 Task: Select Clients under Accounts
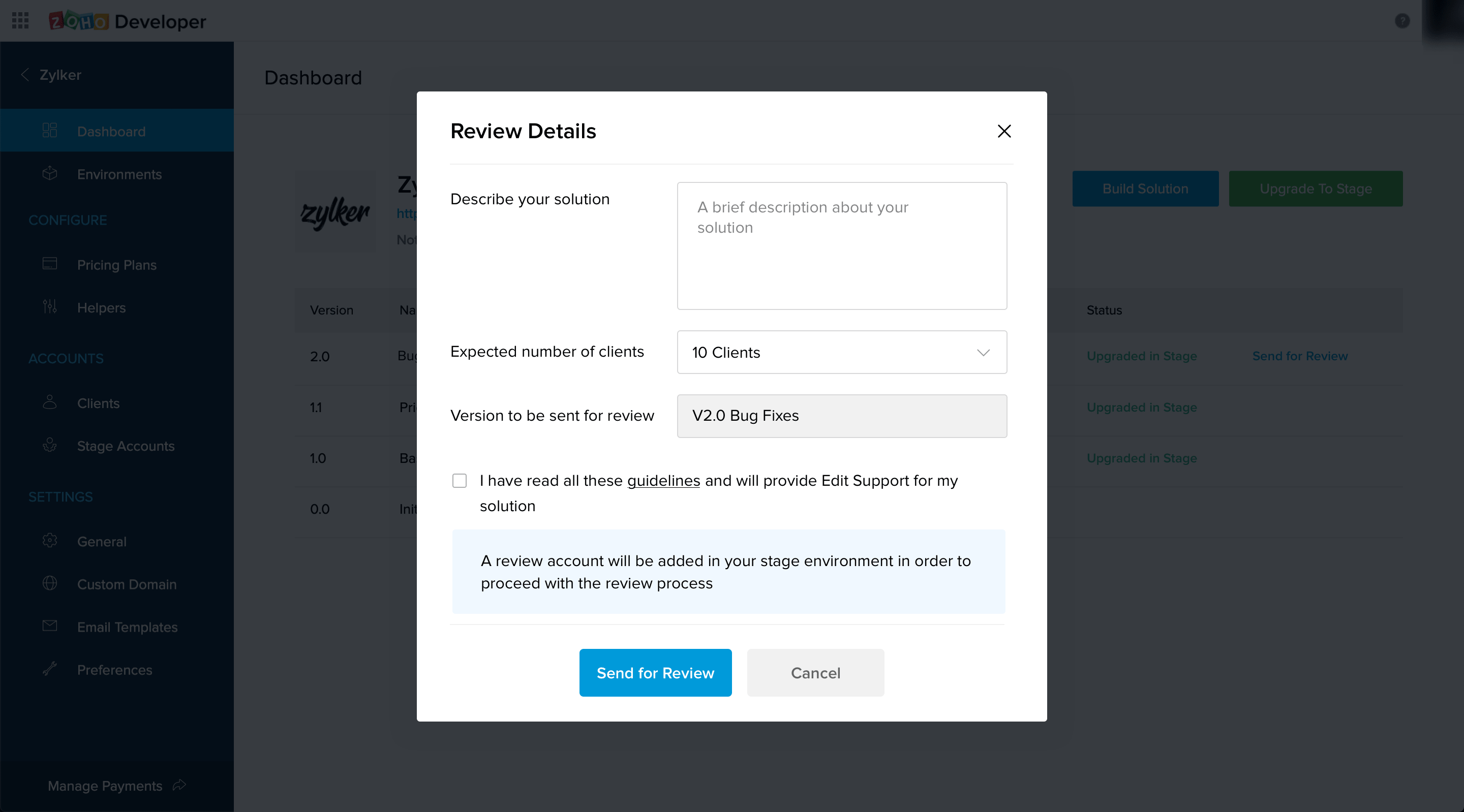(x=98, y=403)
